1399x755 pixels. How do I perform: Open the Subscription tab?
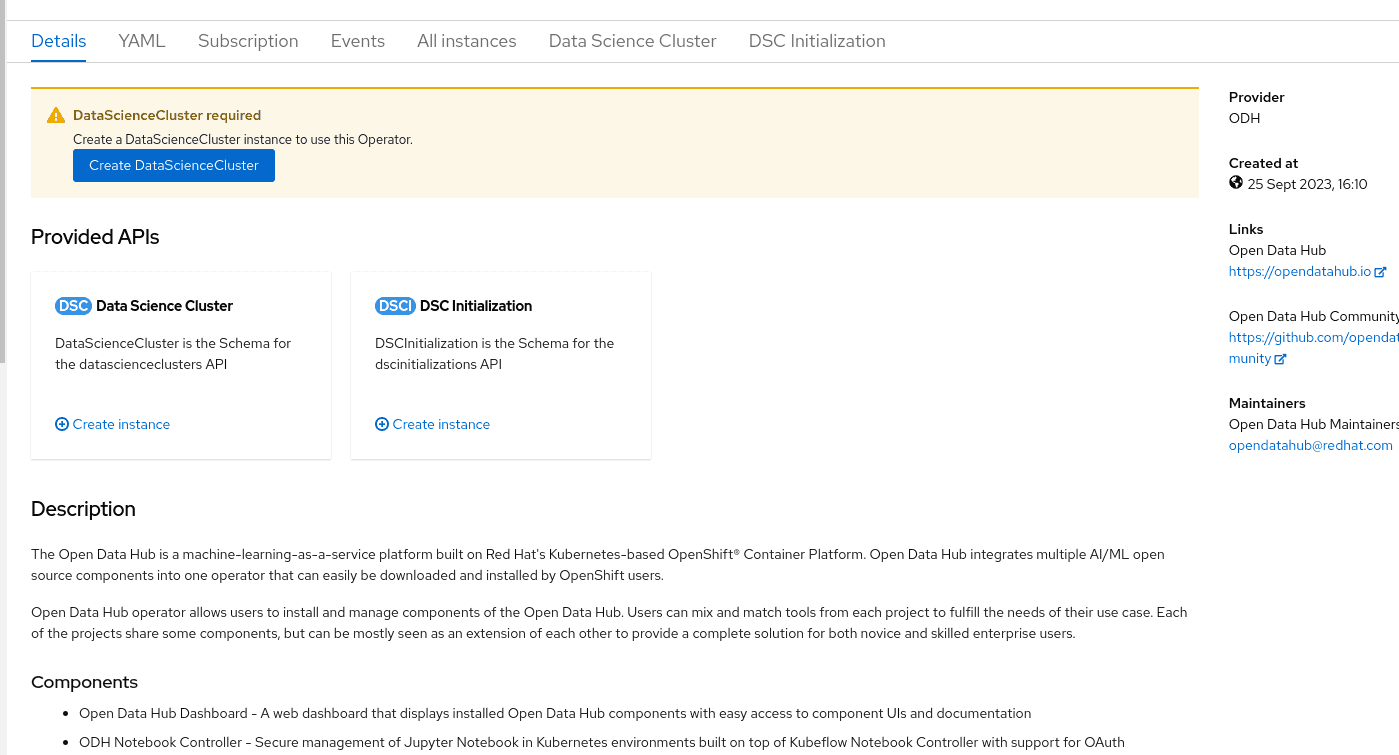pyautogui.click(x=248, y=41)
